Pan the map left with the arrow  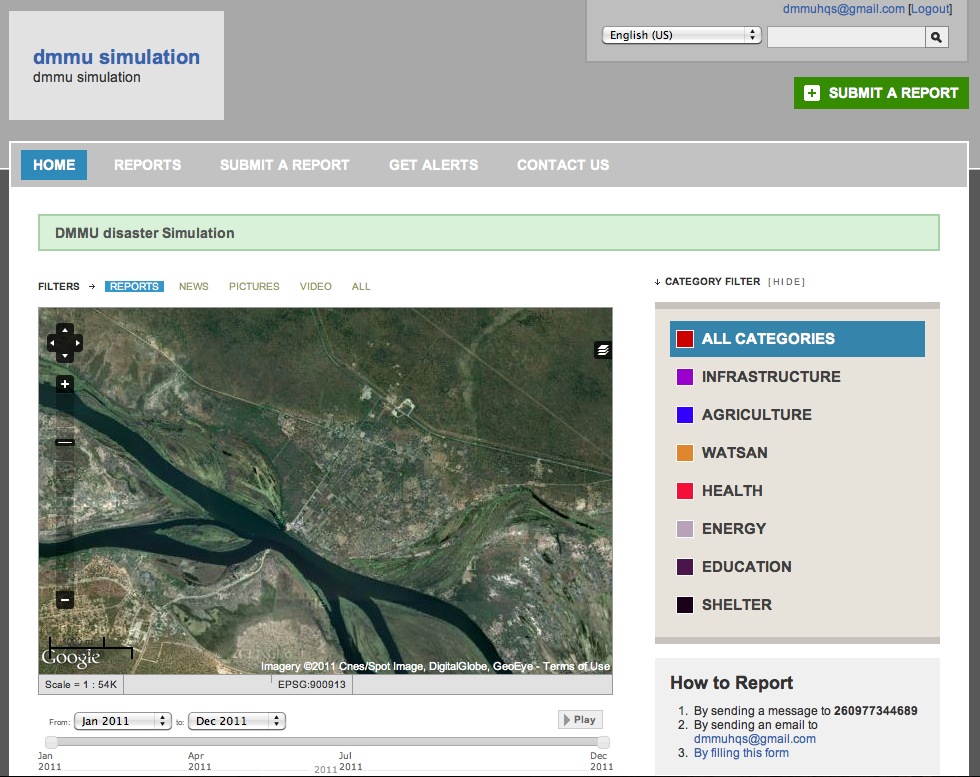pos(53,343)
